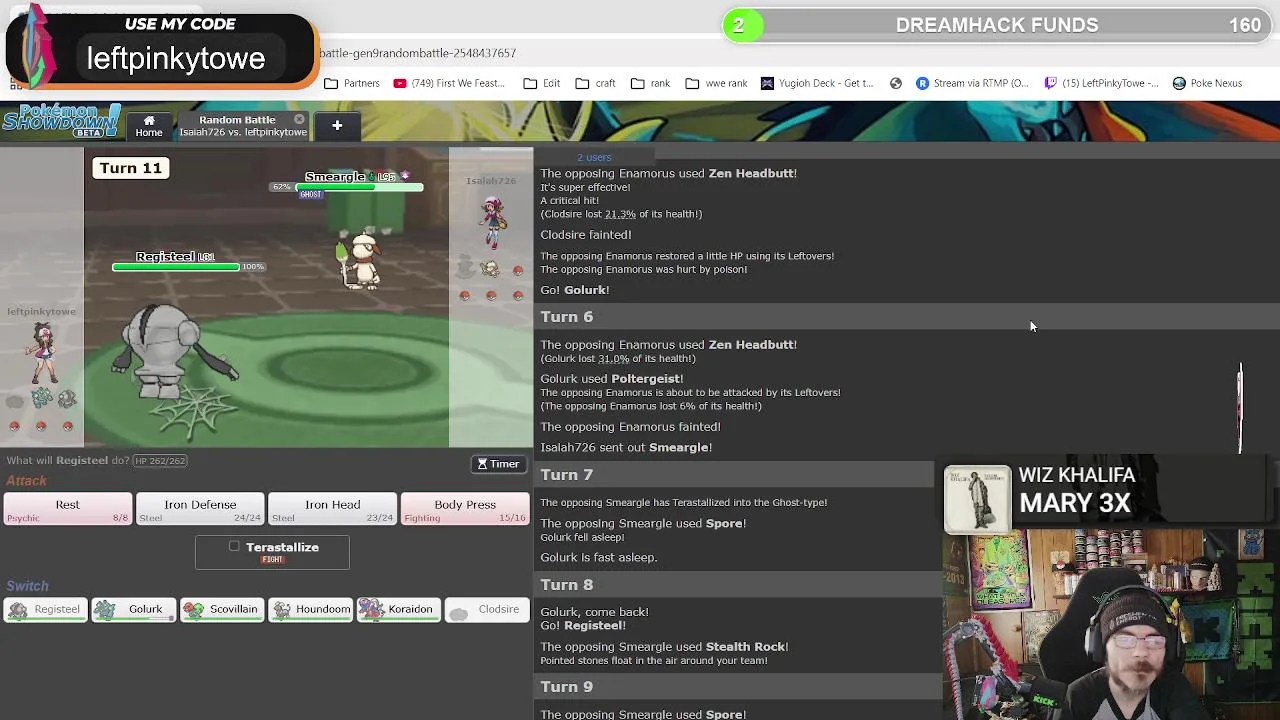Open the LeftPinkyTowe Twitch bookmark
This screenshot has width=1280, height=720.
tap(1101, 83)
